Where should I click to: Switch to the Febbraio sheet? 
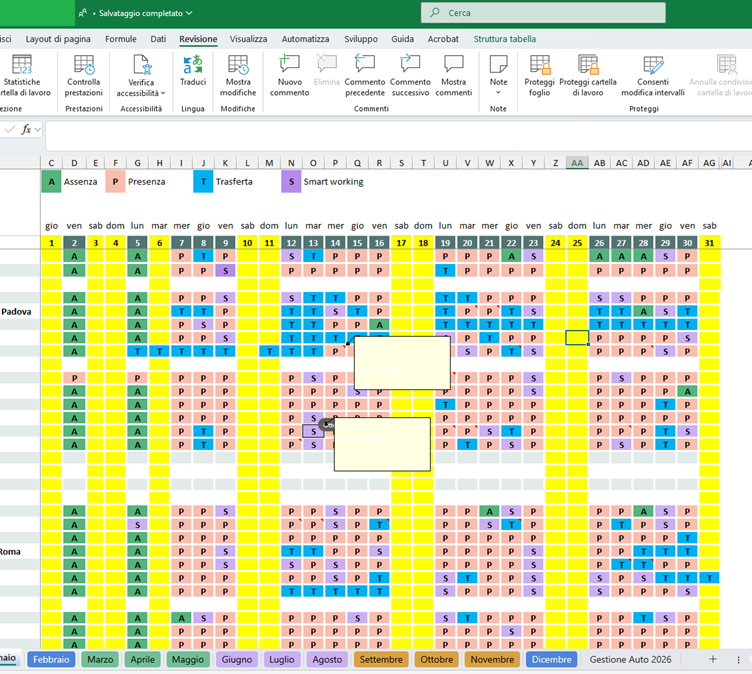[x=51, y=659]
